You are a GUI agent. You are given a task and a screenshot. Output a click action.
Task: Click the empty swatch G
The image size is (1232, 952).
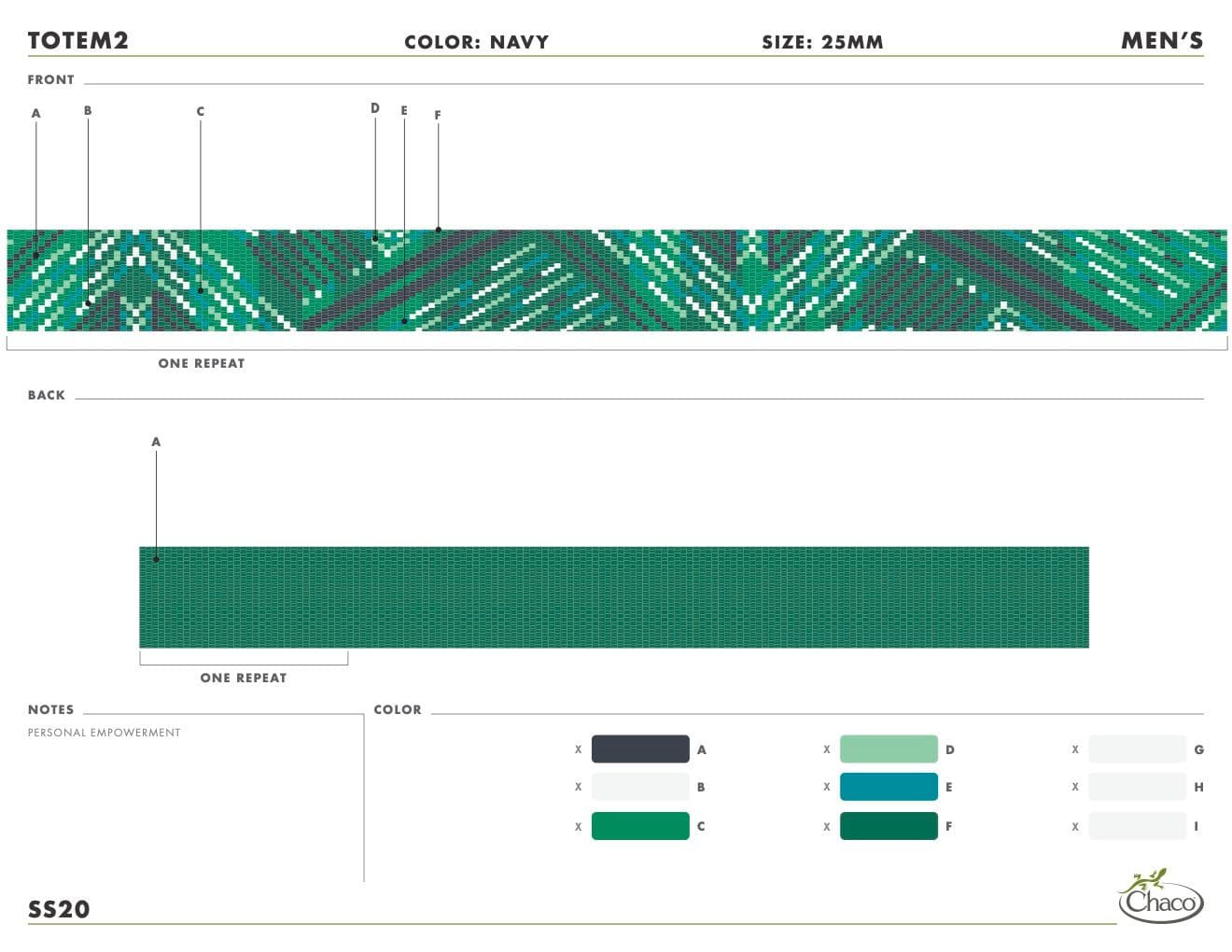(1137, 749)
